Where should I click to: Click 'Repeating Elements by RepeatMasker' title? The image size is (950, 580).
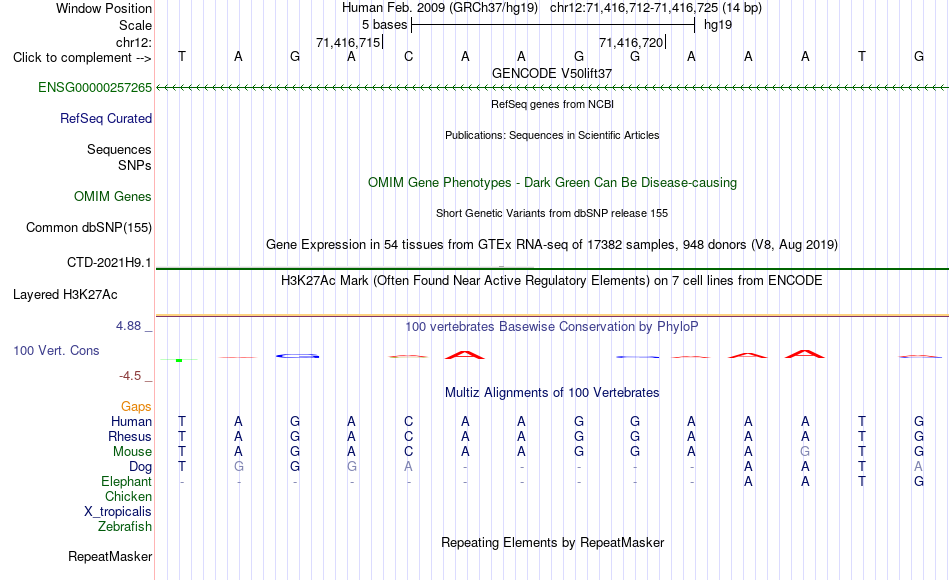tap(552, 543)
